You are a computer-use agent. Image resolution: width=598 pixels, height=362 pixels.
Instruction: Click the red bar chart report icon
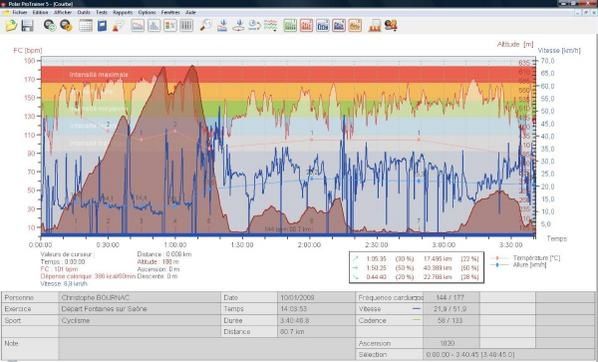[x=306, y=26]
